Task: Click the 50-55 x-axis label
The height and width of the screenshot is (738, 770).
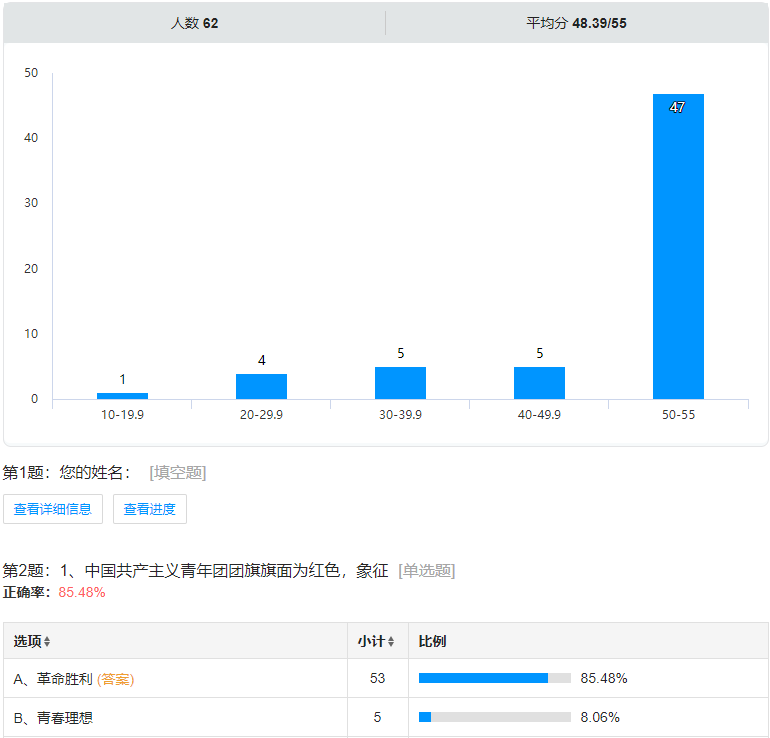Action: (x=678, y=415)
